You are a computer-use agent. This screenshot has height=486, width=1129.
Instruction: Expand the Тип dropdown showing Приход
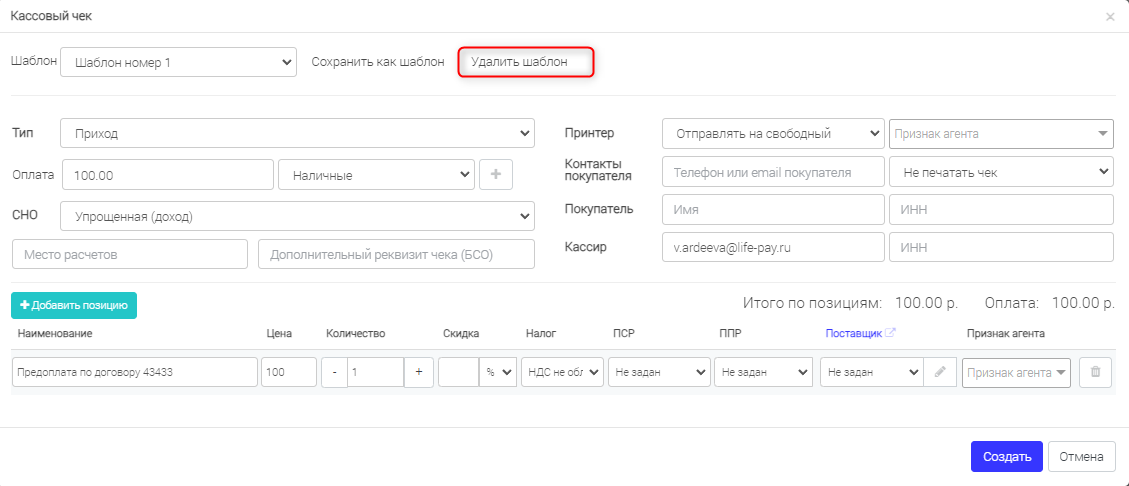[298, 133]
